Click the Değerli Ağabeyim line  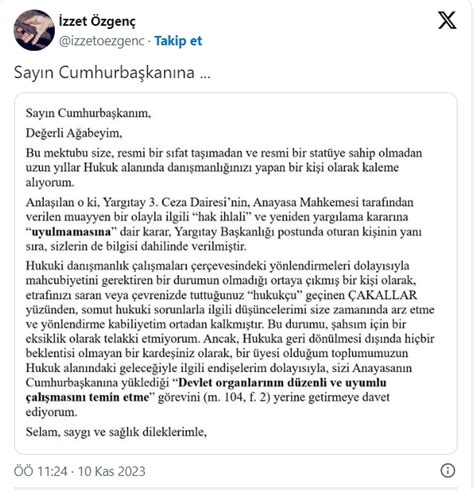[74, 133]
